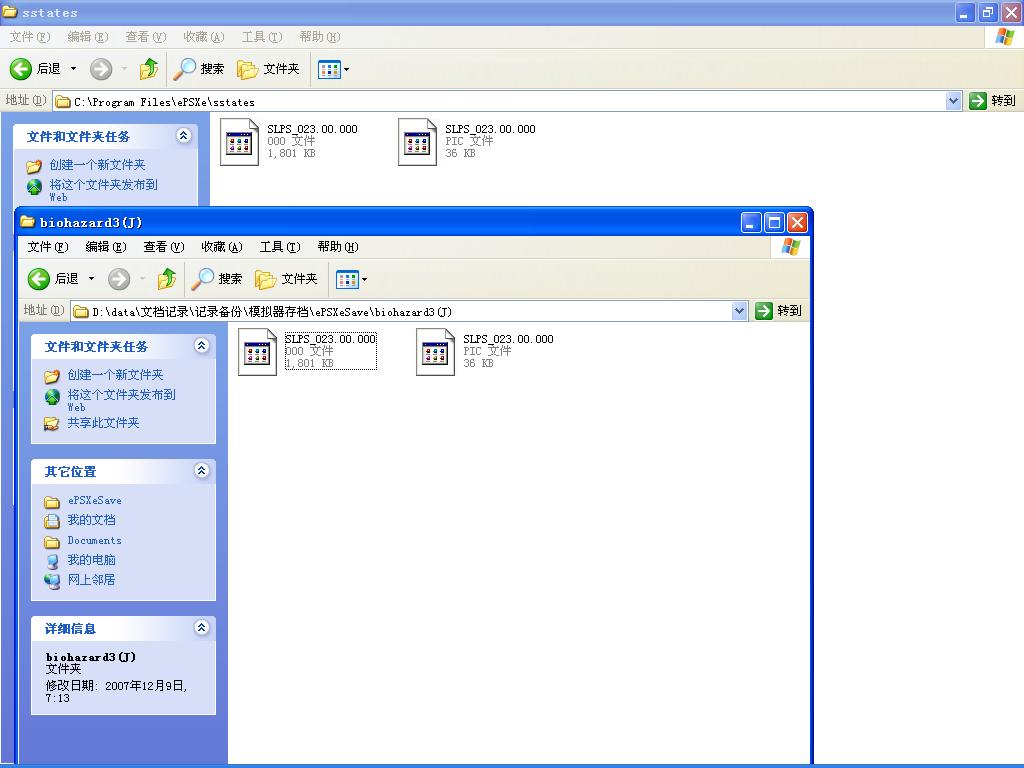Click the 转到 Go button in biohazard3(J)
The width and height of the screenshot is (1024, 768).
click(779, 311)
